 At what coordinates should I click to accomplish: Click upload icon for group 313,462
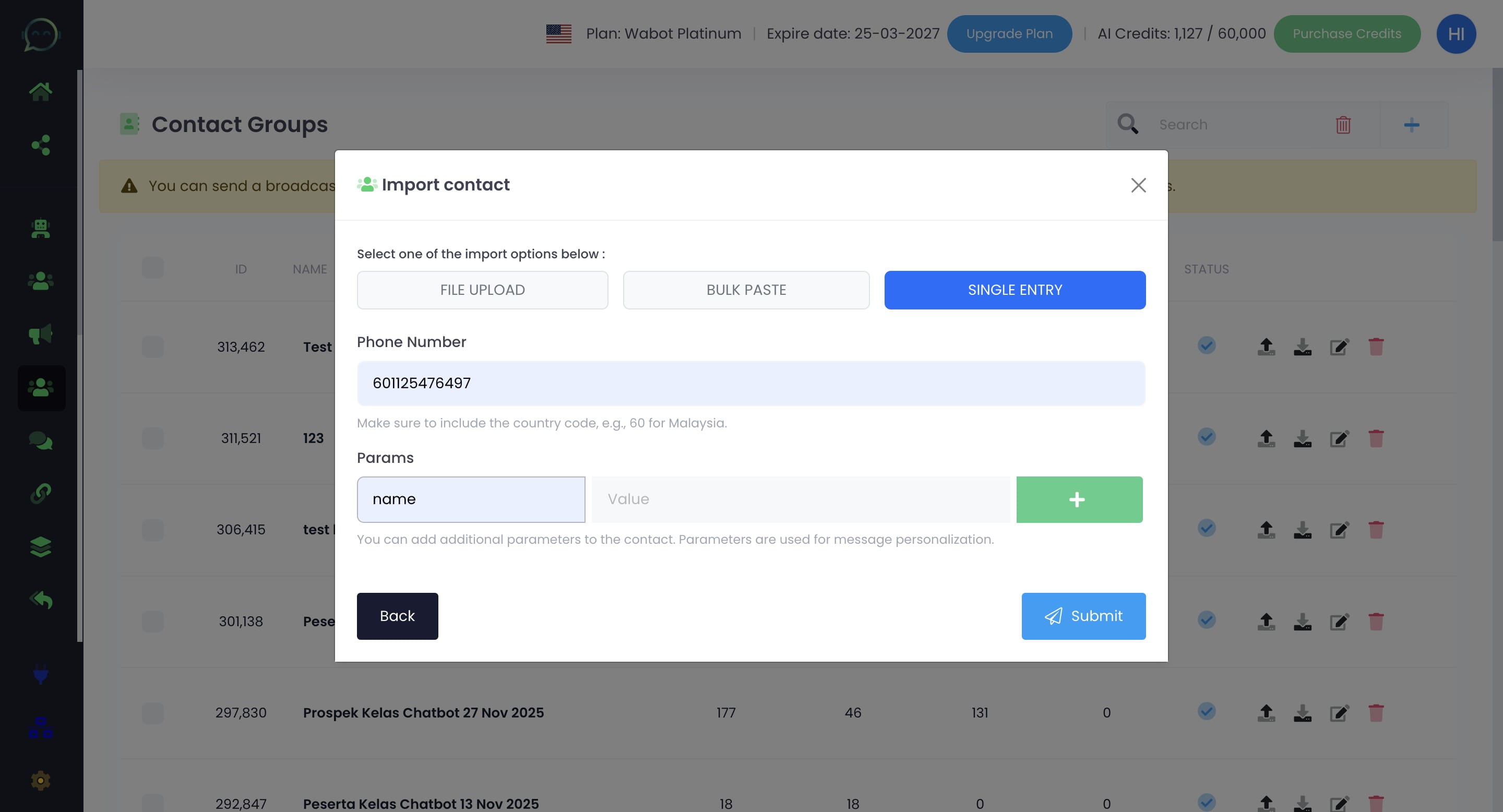click(x=1266, y=347)
